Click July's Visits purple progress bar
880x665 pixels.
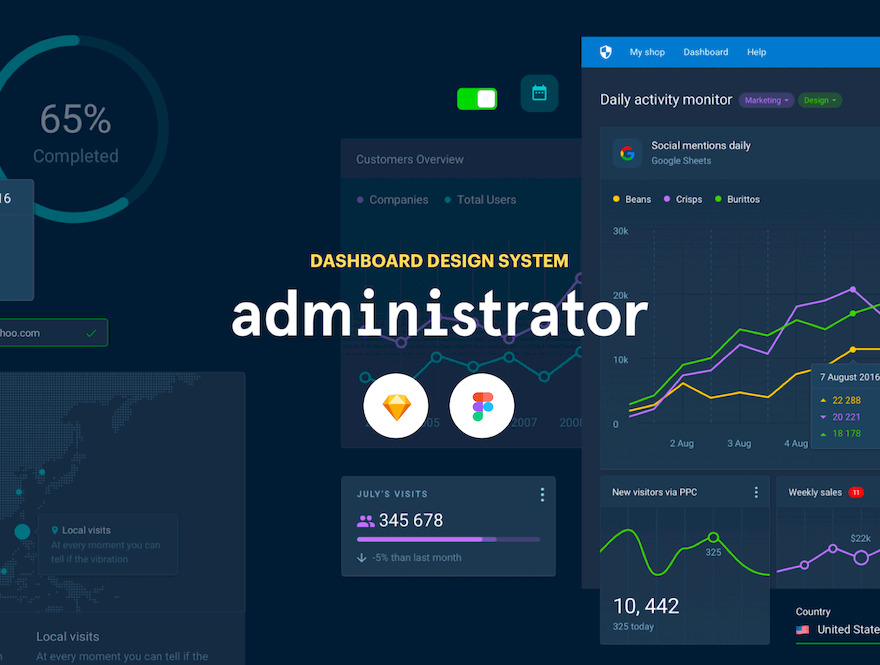pos(448,539)
